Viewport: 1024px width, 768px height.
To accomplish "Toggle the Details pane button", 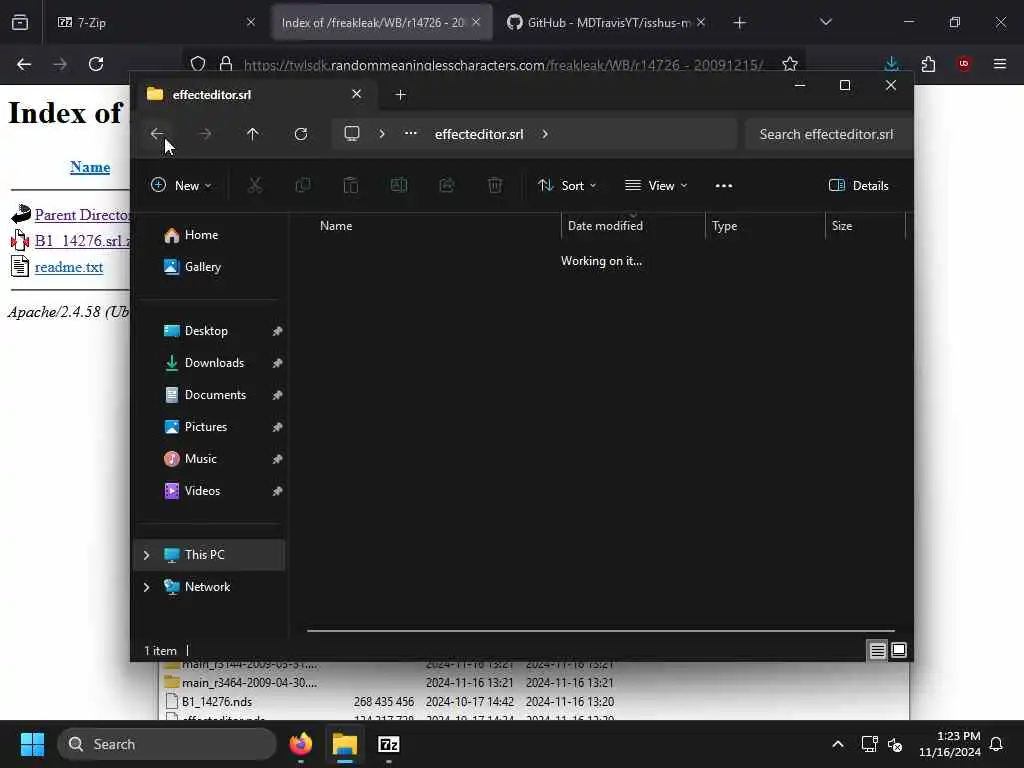I will [858, 185].
